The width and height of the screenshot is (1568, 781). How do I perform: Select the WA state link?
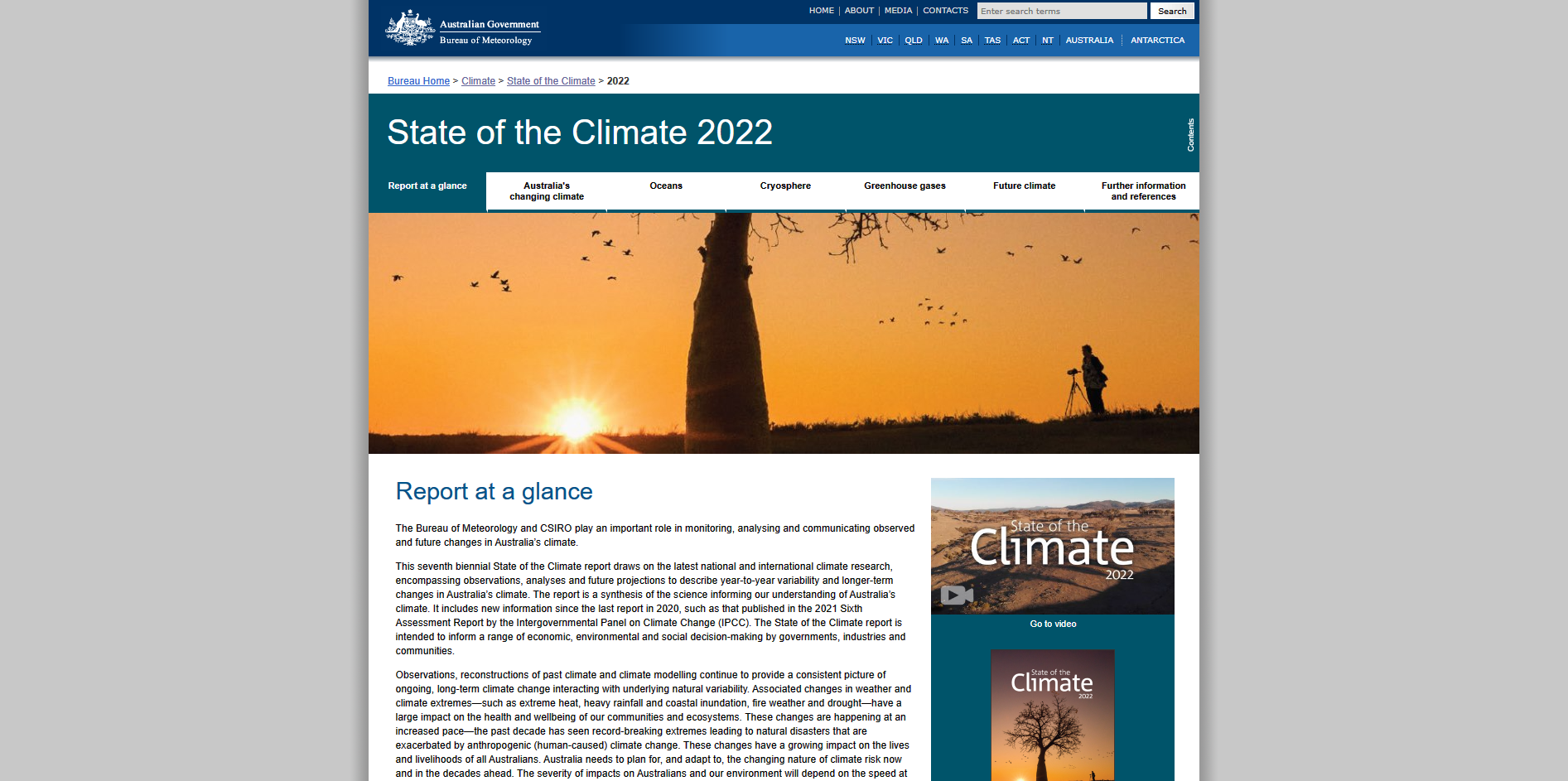pyautogui.click(x=942, y=41)
